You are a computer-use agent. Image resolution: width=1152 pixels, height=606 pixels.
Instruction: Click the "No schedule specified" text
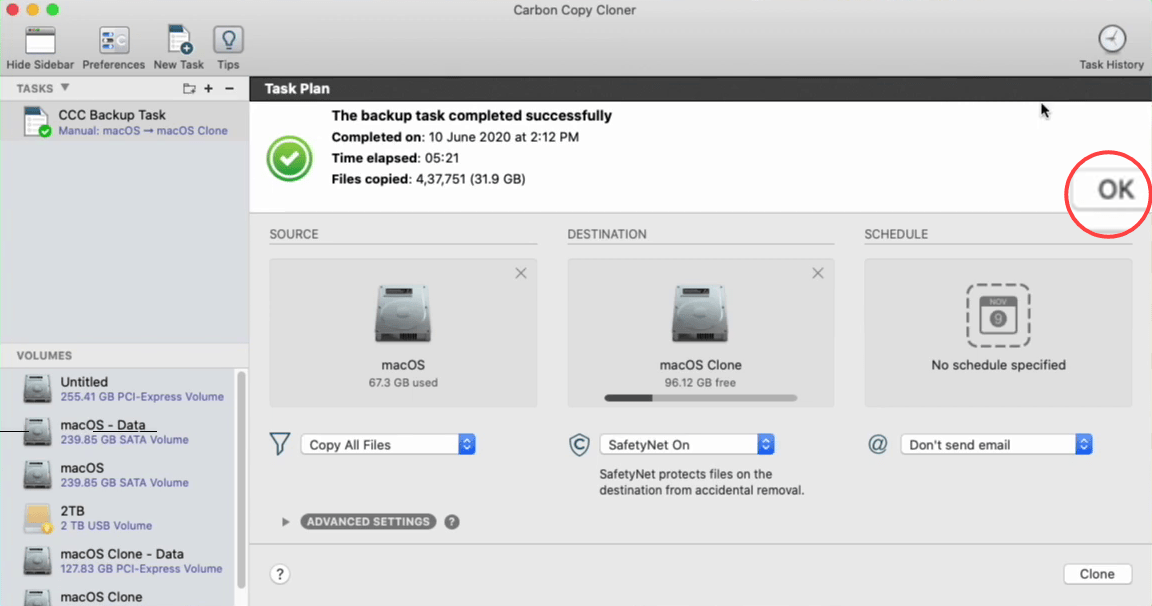[998, 365]
